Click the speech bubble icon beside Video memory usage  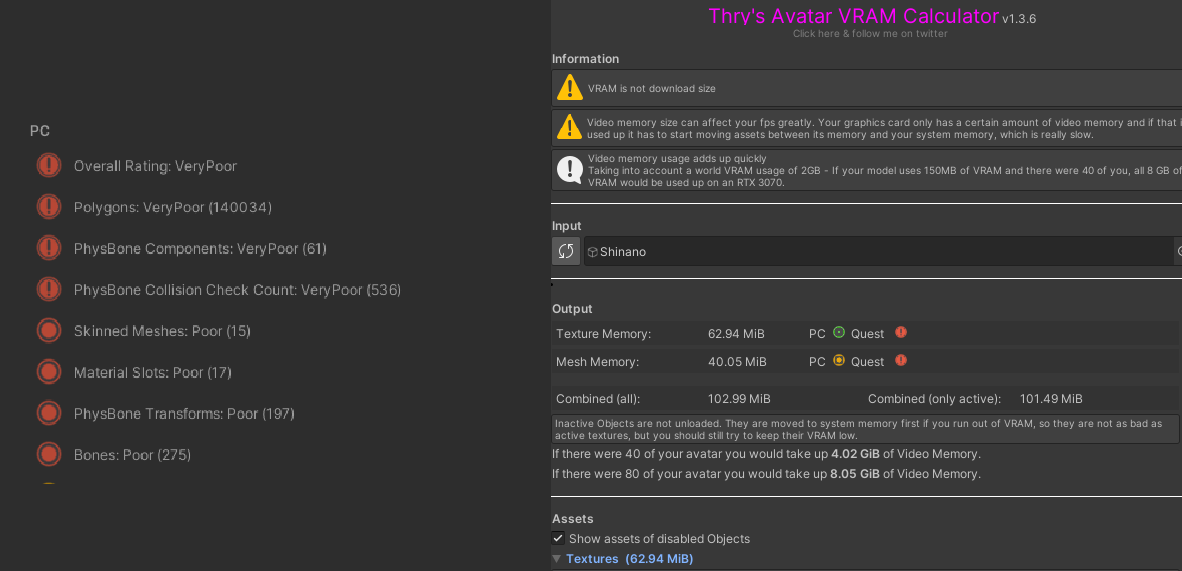pyautogui.click(x=570, y=170)
